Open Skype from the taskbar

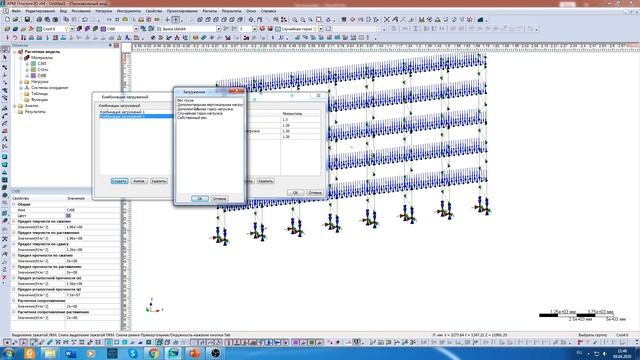pyautogui.click(x=133, y=353)
